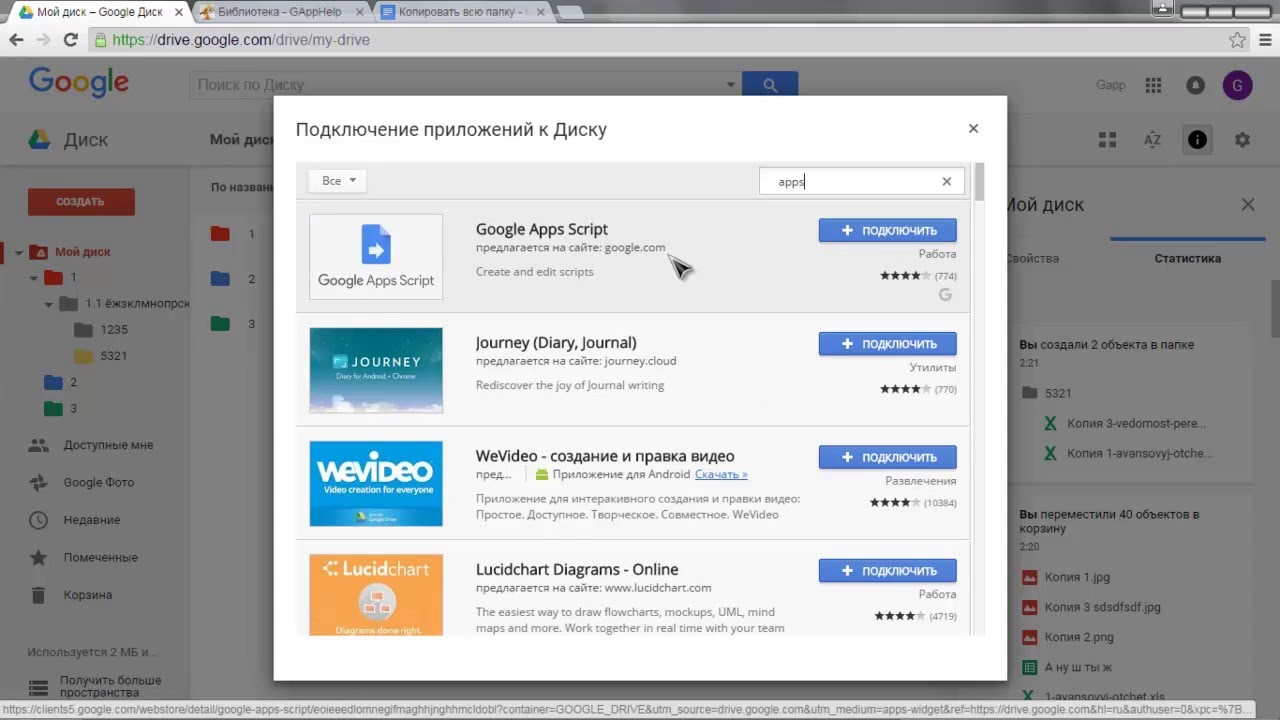Open the Google apps grid icon
This screenshot has height=720, width=1280.
point(1153,85)
